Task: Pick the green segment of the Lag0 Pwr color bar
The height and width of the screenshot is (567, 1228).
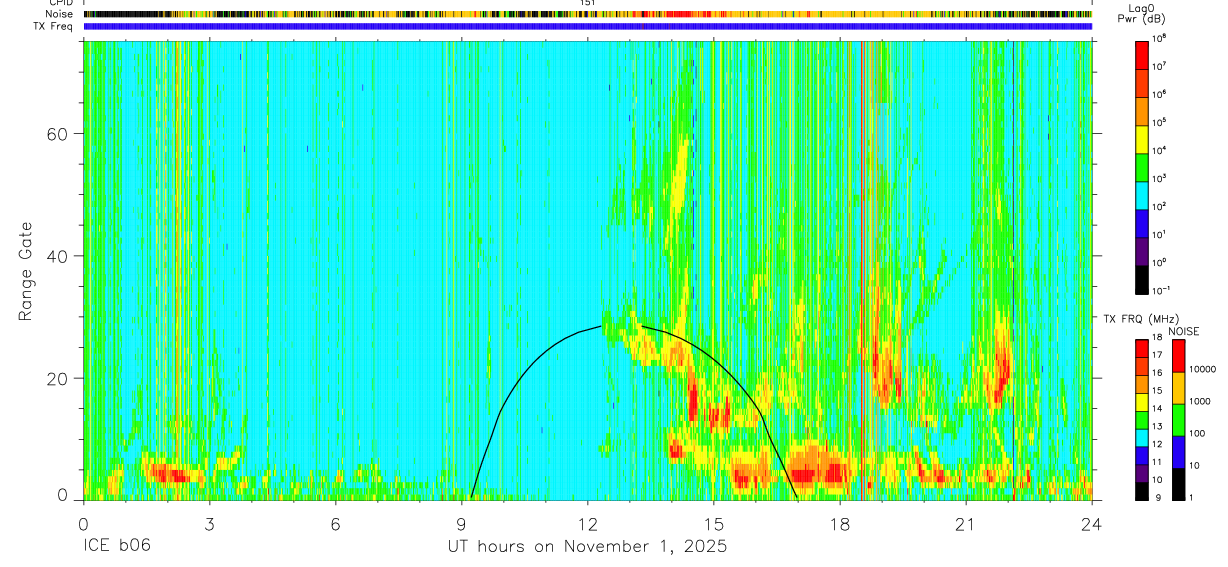Action: tap(1142, 166)
